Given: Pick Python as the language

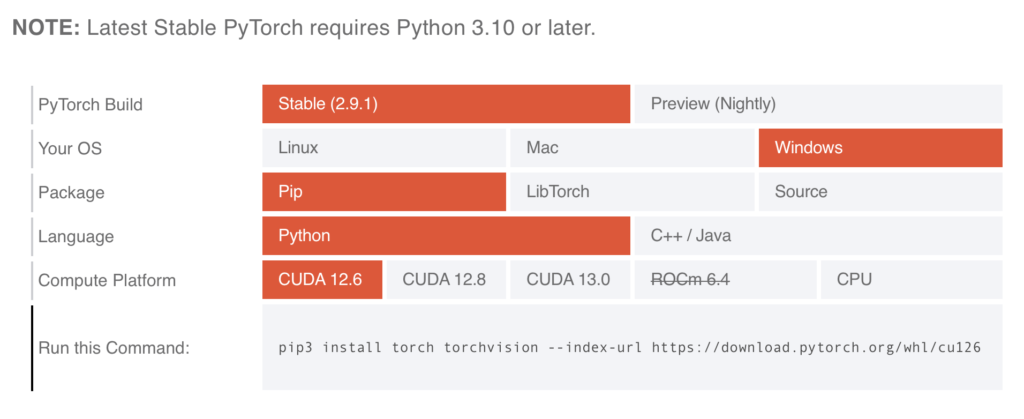Looking at the screenshot, I should click(446, 236).
